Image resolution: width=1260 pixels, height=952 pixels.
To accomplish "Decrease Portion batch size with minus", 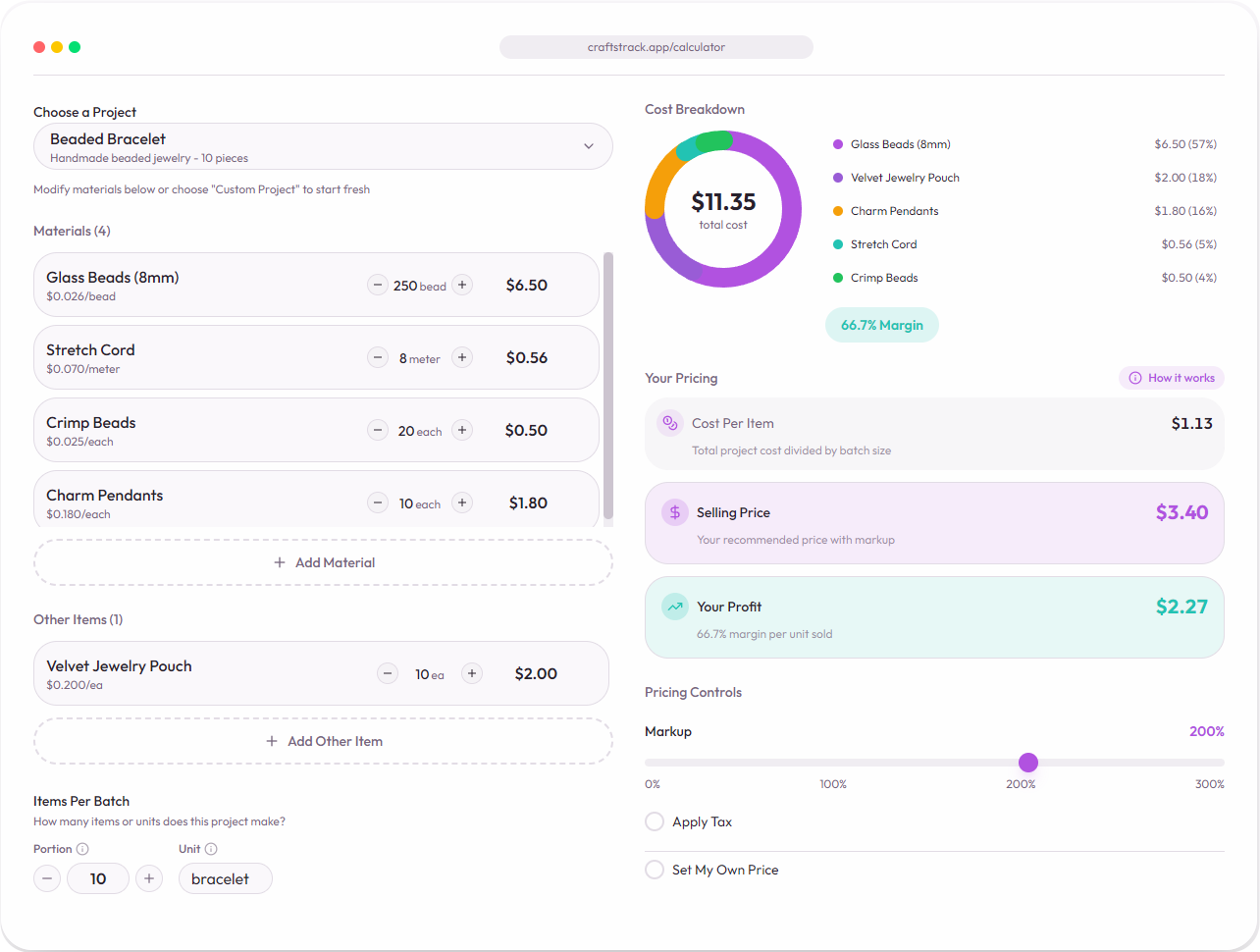I will coord(47,878).
